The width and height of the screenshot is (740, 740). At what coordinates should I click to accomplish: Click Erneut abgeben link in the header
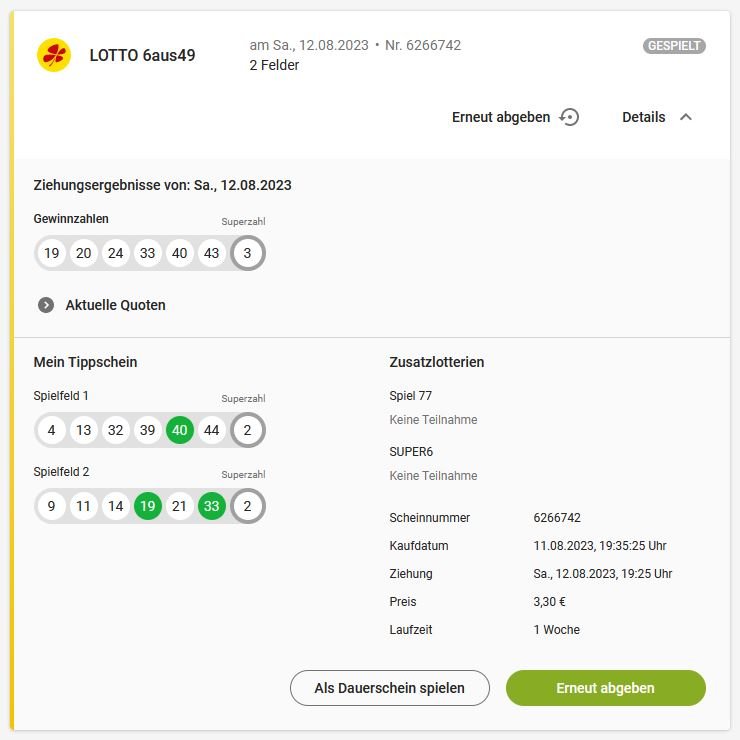pos(501,117)
